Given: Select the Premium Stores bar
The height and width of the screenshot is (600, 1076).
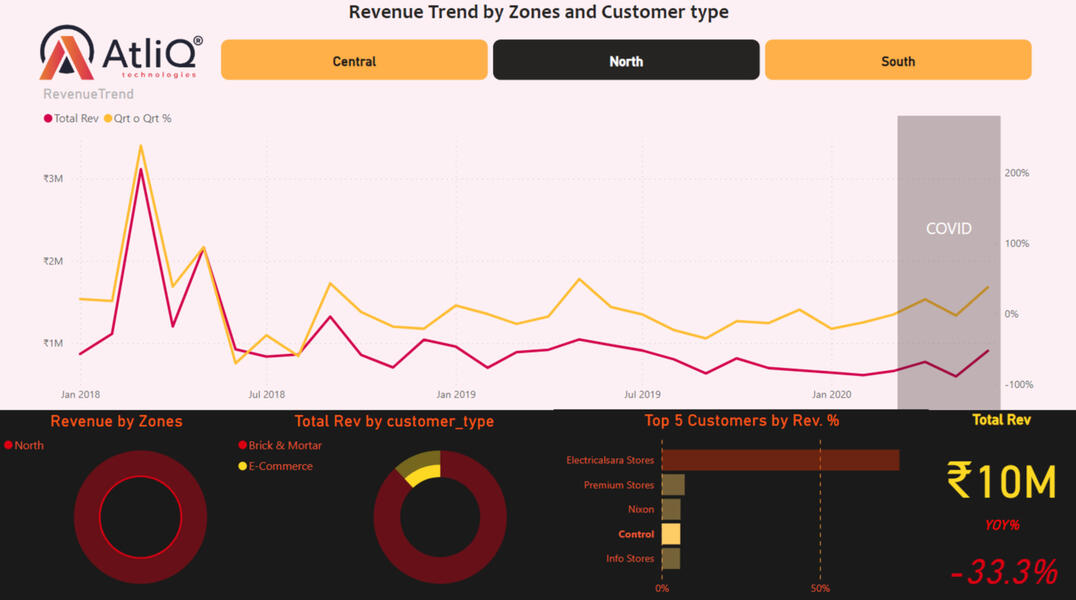Looking at the screenshot, I should click(673, 485).
